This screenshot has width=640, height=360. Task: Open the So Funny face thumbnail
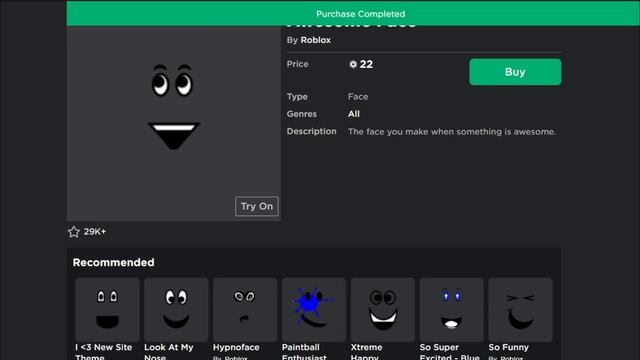520,310
